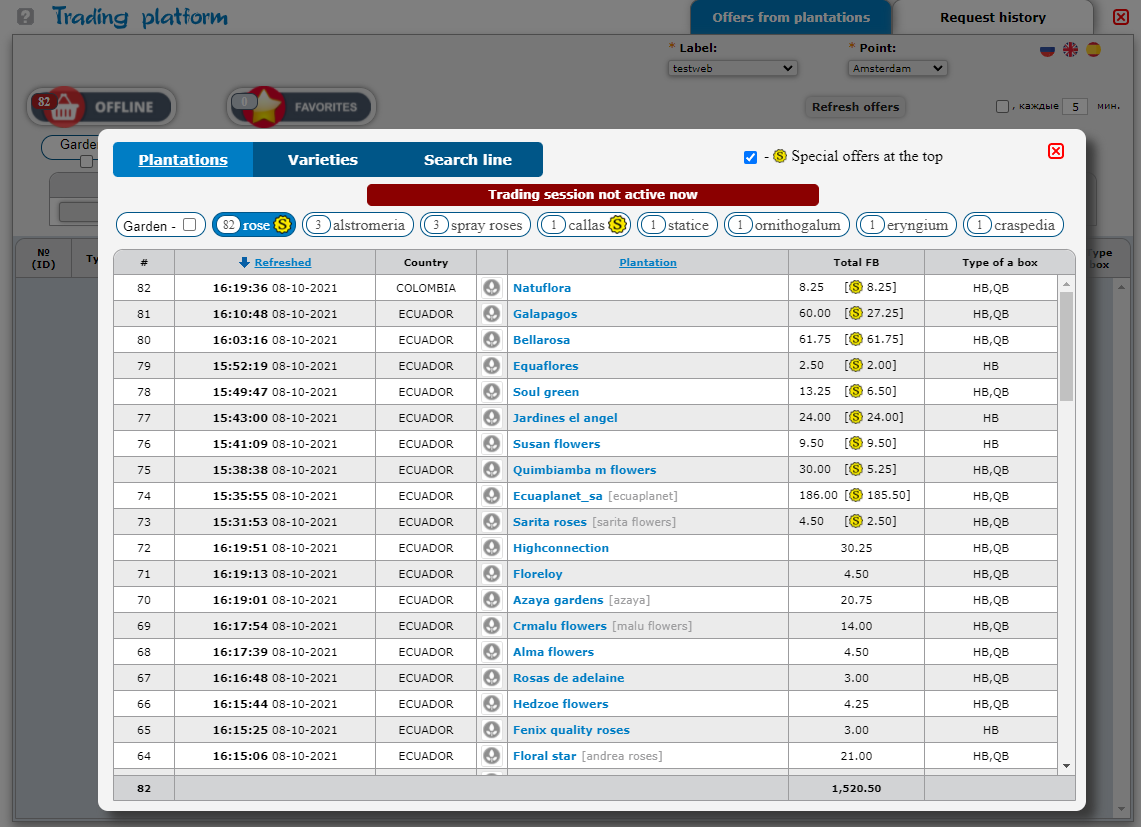
Task: Click the flower icon beside Bellarosa
Action: pos(491,340)
